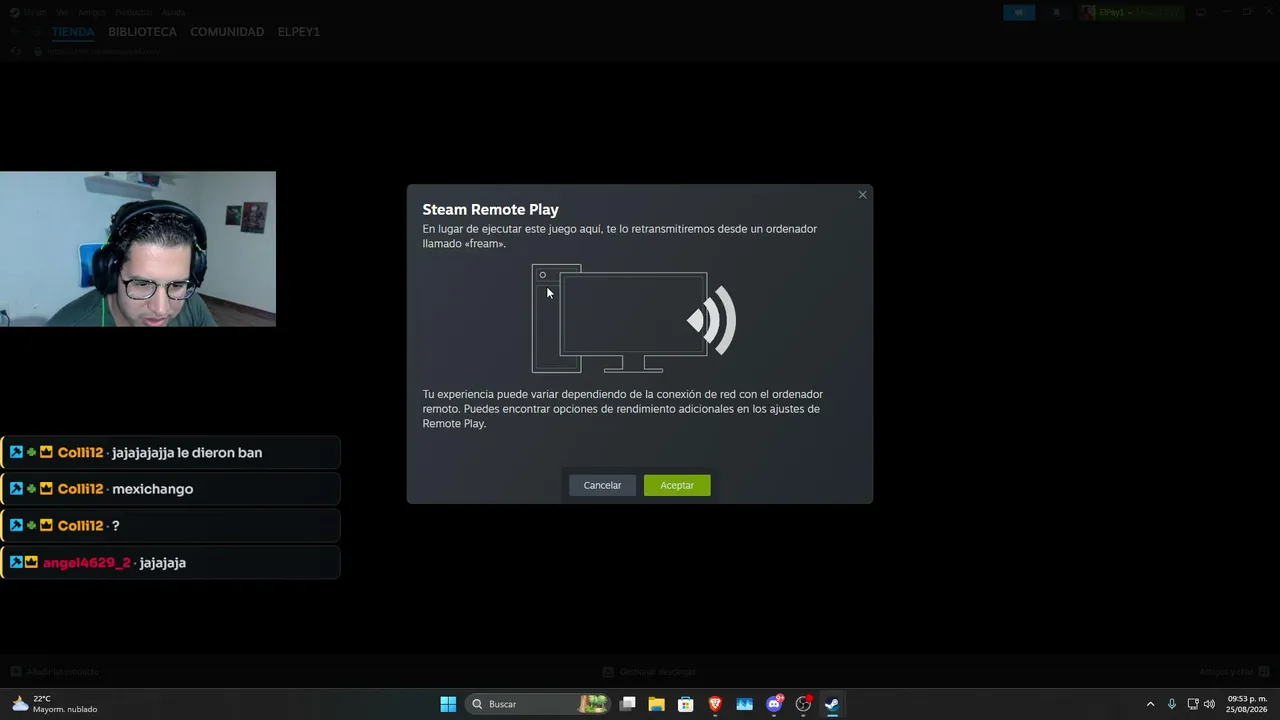Open network settings tray icon
The width and height of the screenshot is (1280, 720).
(x=1193, y=704)
